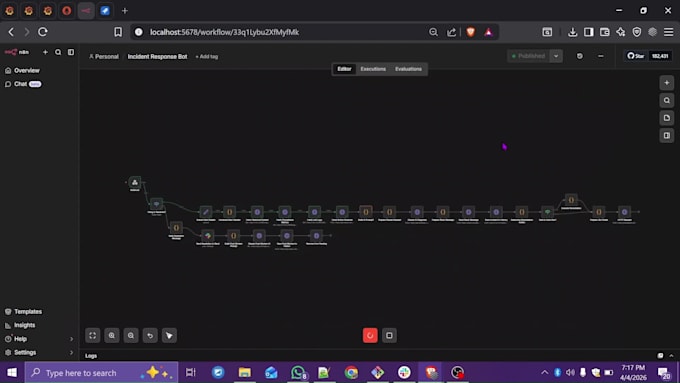Open the Webhook trigger node

tap(135, 182)
